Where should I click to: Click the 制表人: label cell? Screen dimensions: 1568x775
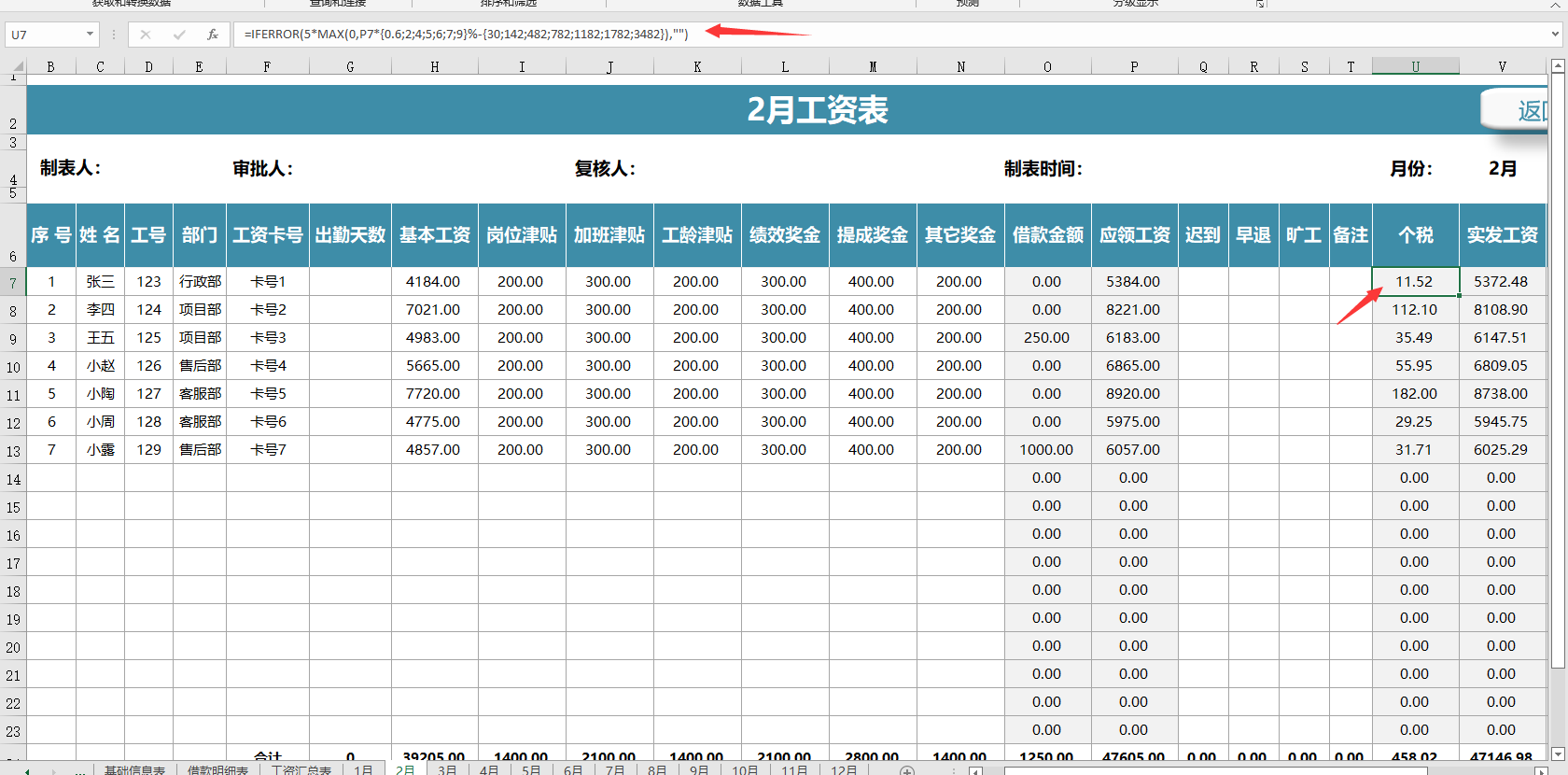(70, 168)
